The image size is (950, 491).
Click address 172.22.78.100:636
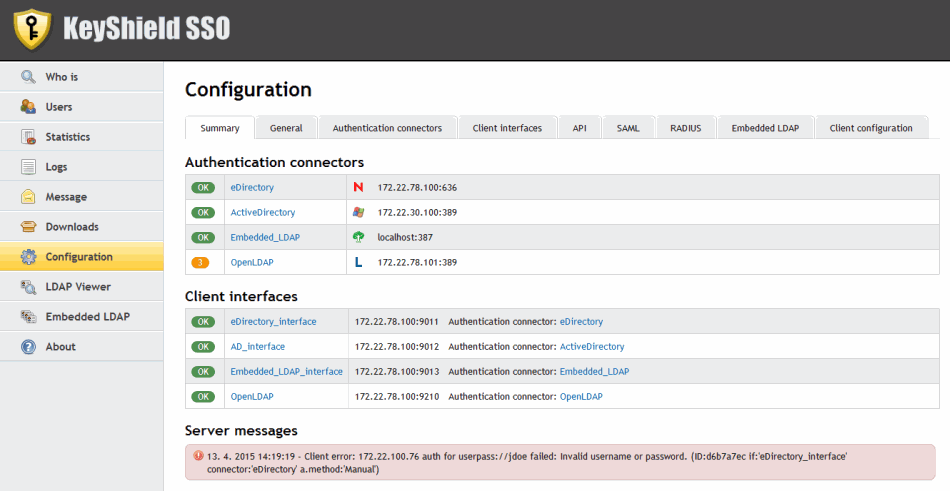pos(417,187)
